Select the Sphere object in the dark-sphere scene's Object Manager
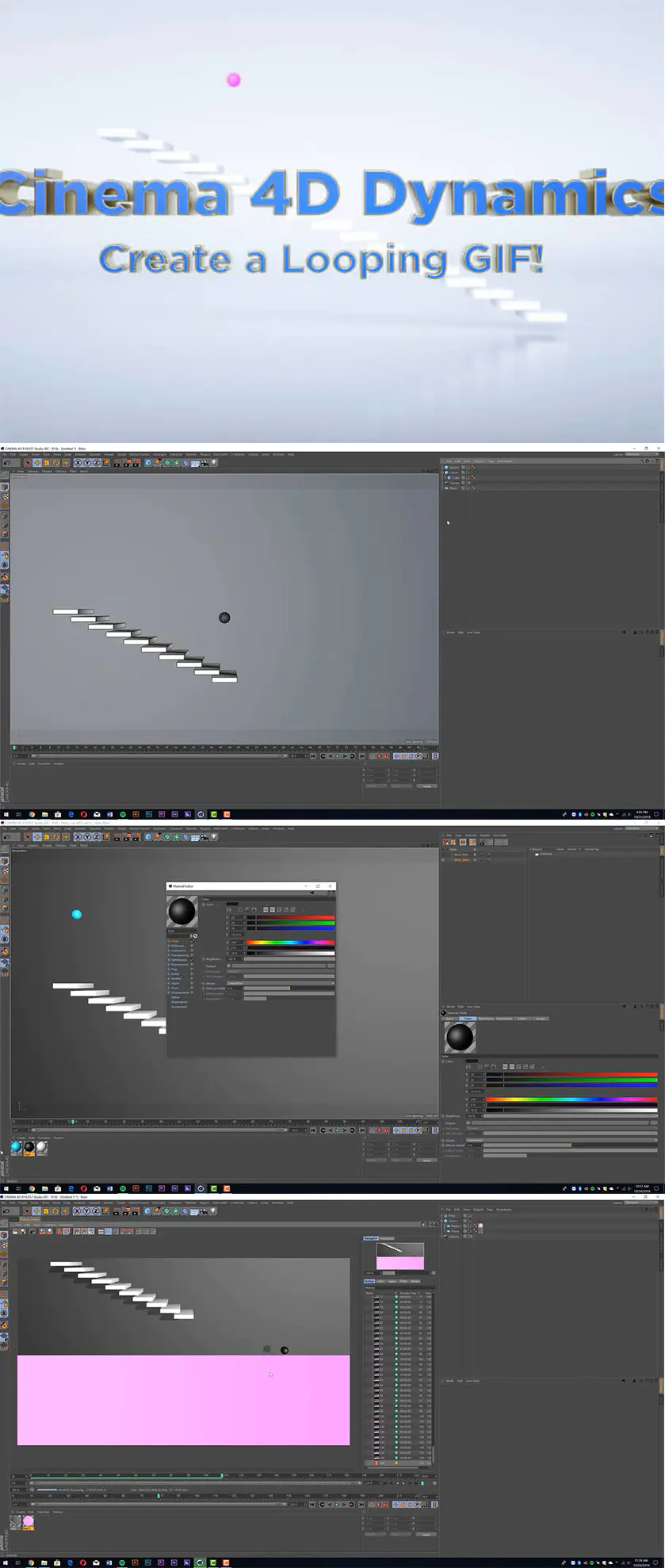The width and height of the screenshot is (665, 1568). point(454,467)
